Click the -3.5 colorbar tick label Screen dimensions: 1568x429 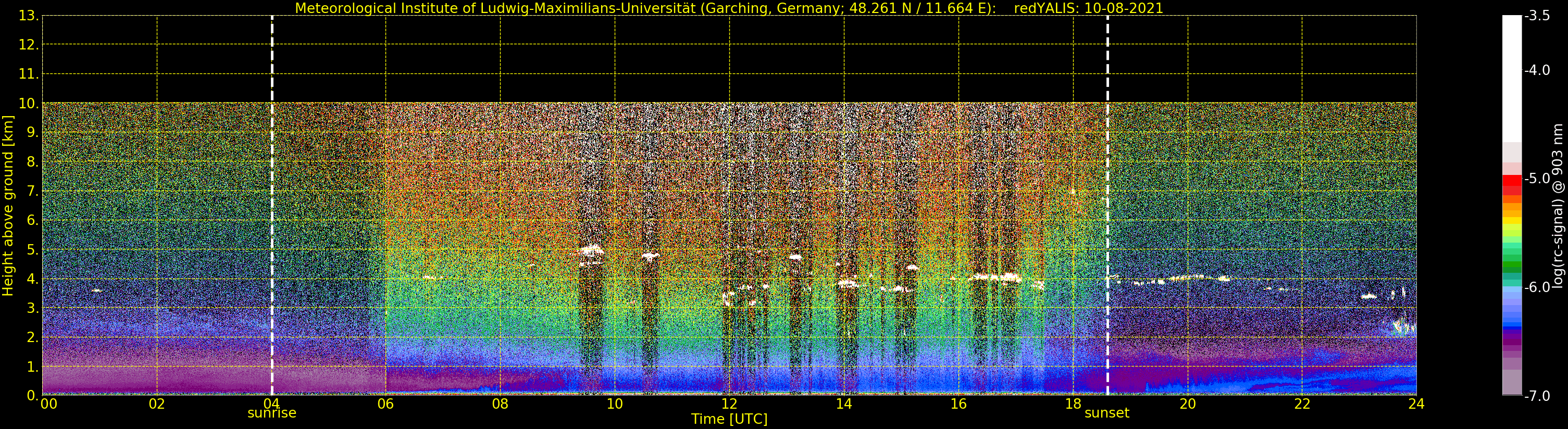[x=1536, y=16]
